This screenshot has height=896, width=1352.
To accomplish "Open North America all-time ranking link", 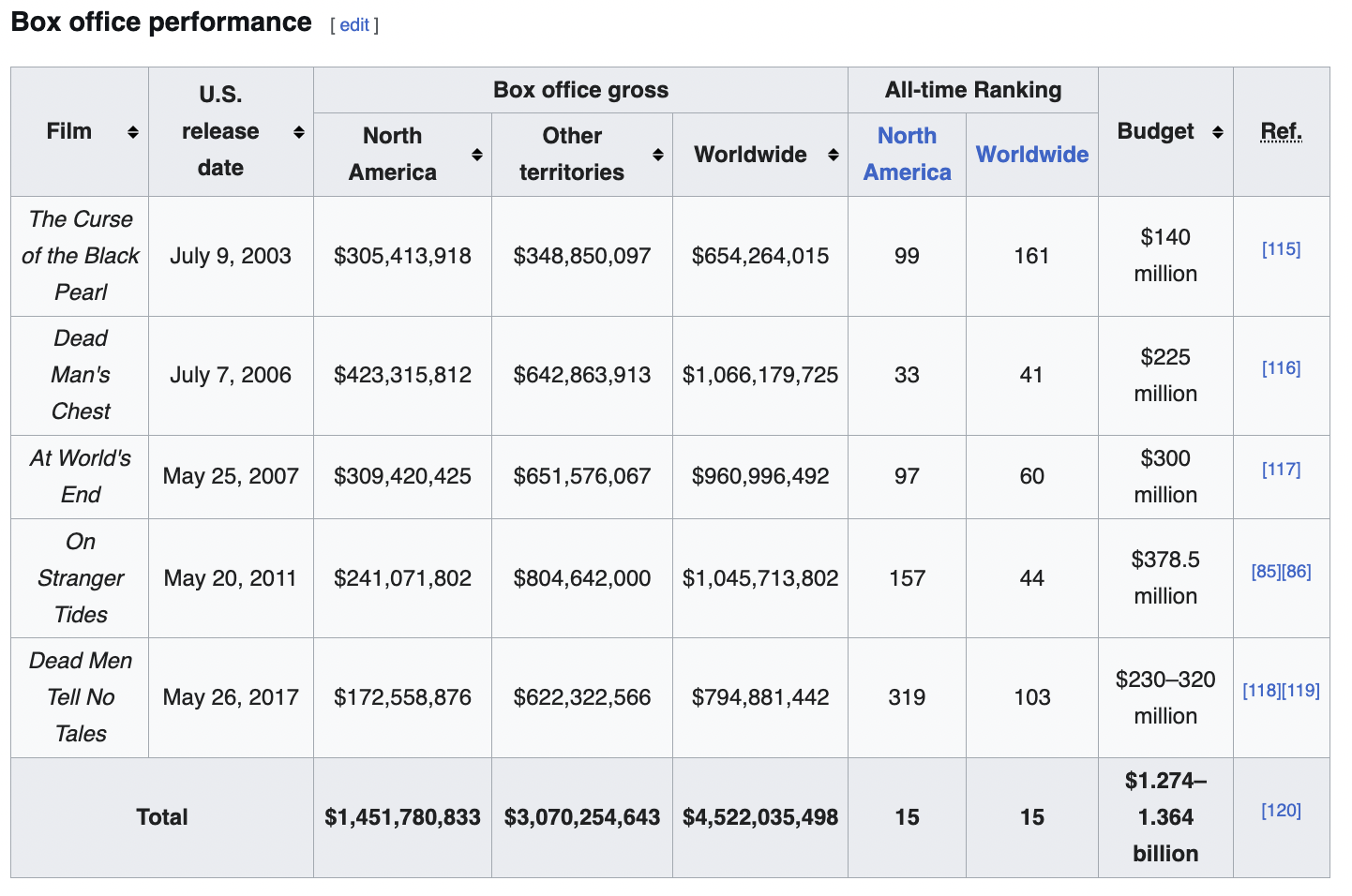I will point(907,154).
